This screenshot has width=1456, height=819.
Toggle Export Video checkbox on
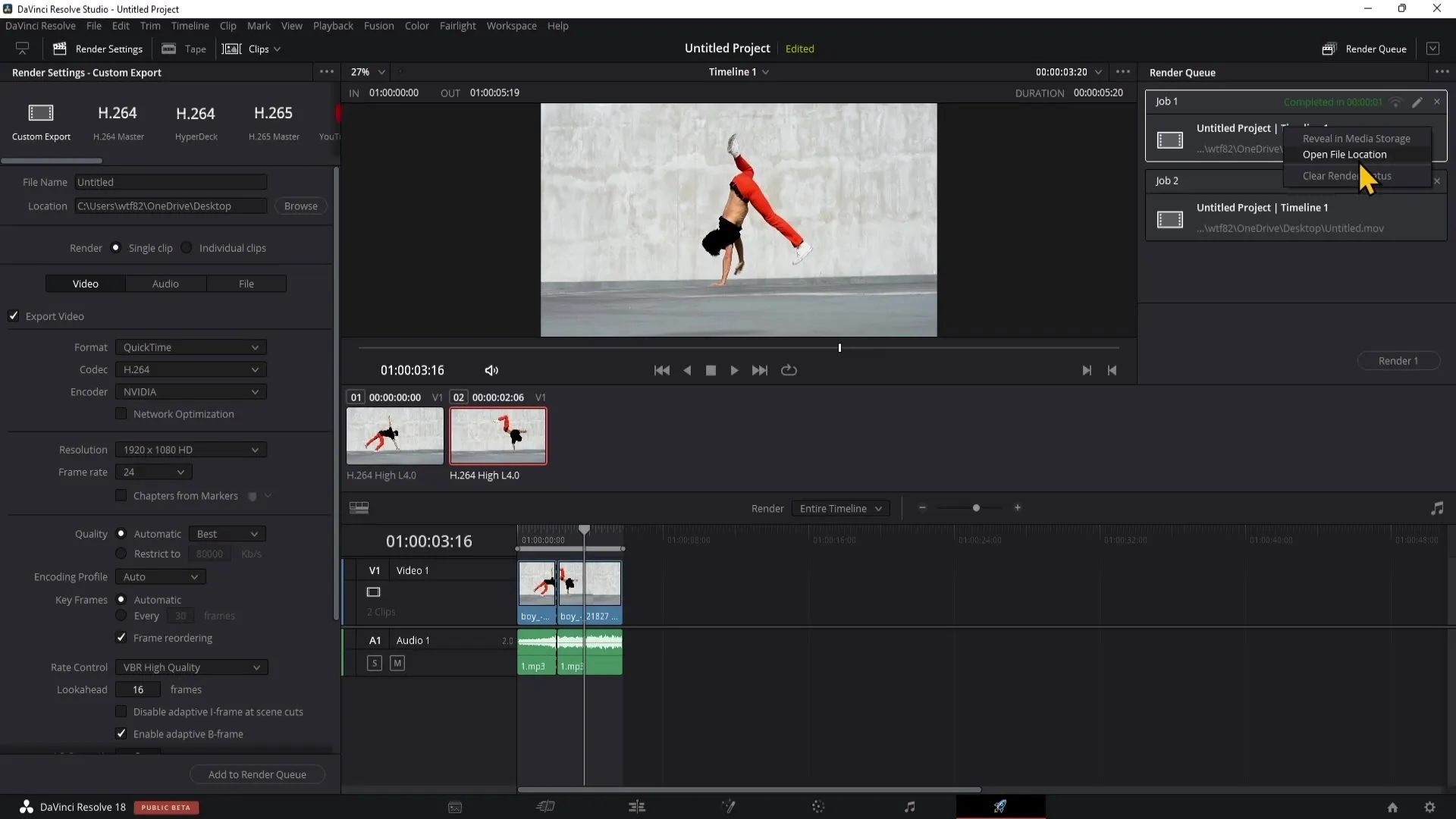click(x=14, y=317)
